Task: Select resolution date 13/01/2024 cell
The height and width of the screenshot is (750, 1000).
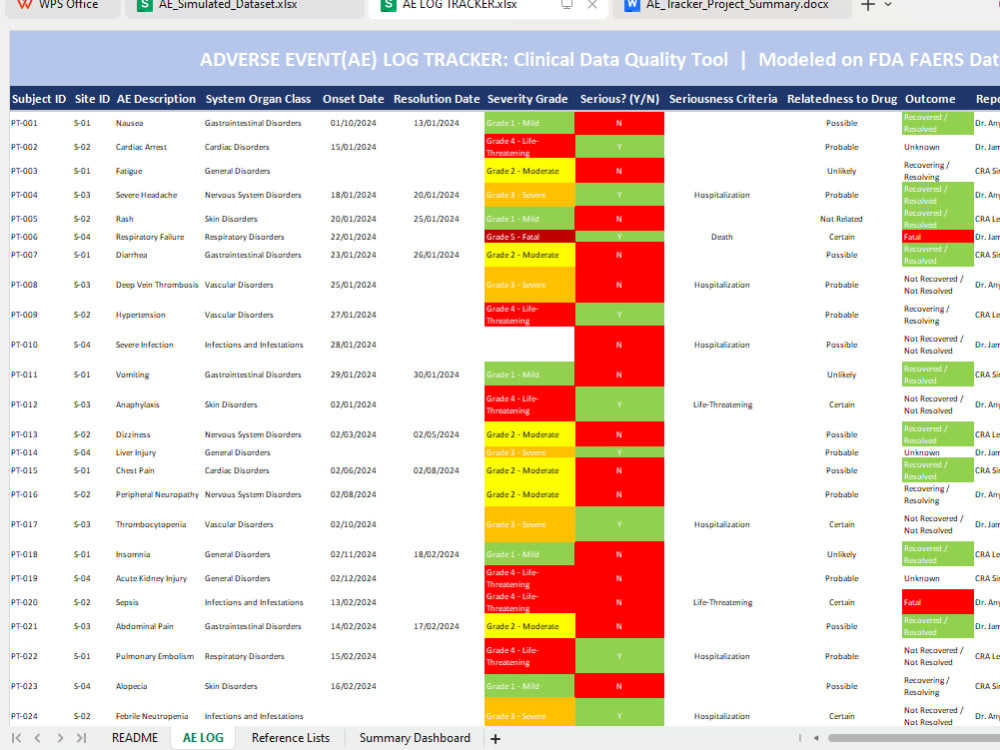Action: [436, 123]
